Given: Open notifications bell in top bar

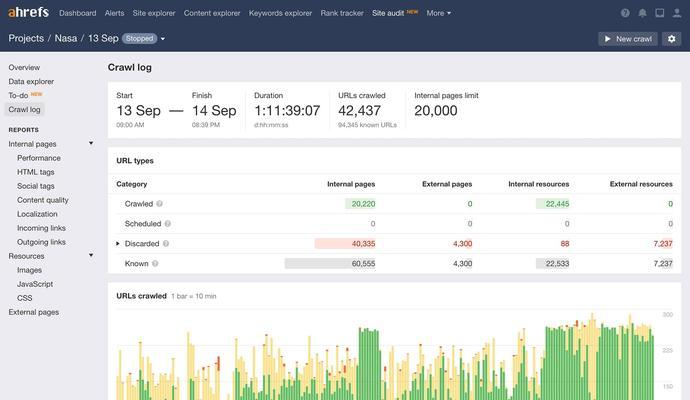Looking at the screenshot, I should (642, 13).
